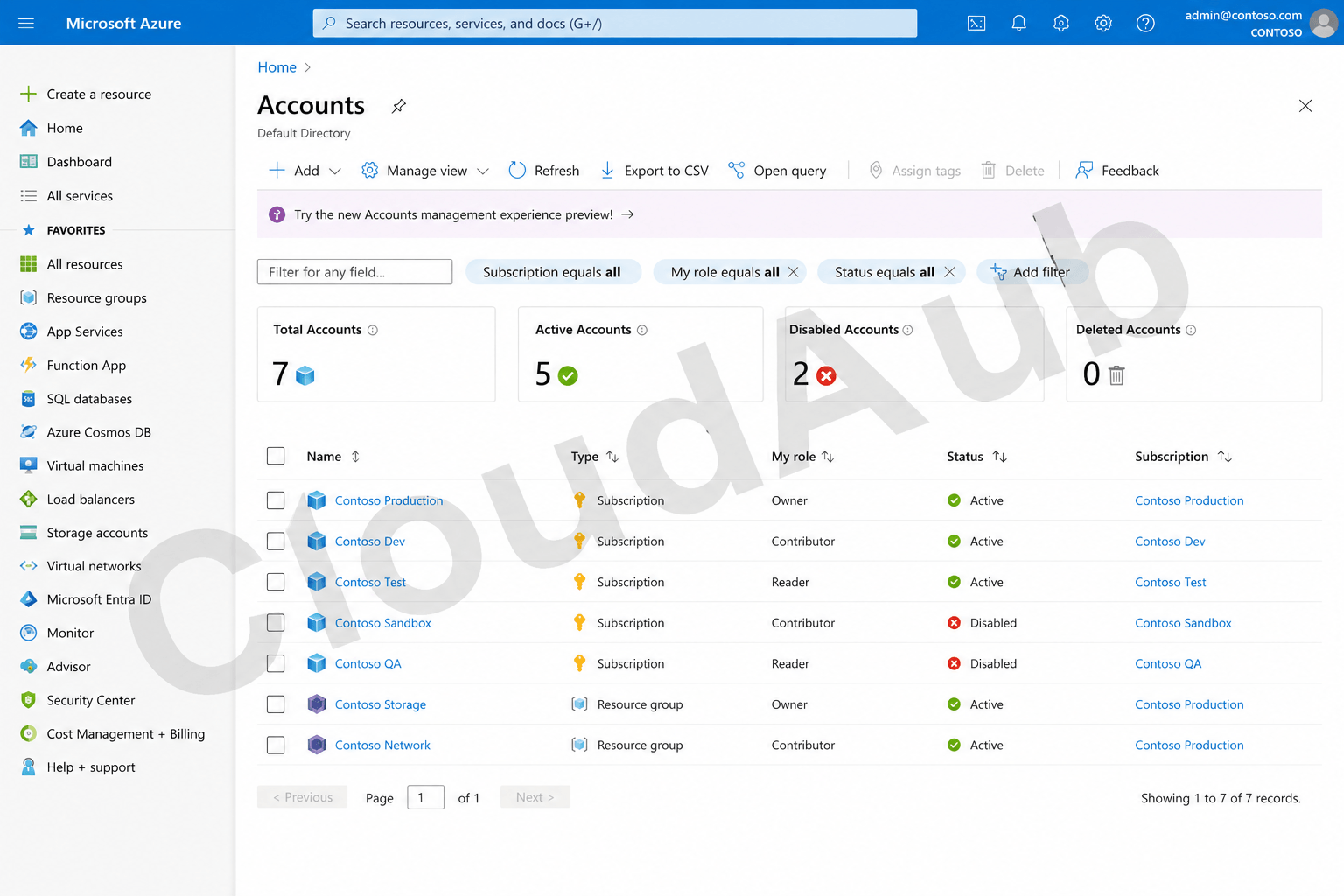Click the Refresh toolbar button
The height and width of the screenshot is (896, 1344).
click(x=543, y=171)
